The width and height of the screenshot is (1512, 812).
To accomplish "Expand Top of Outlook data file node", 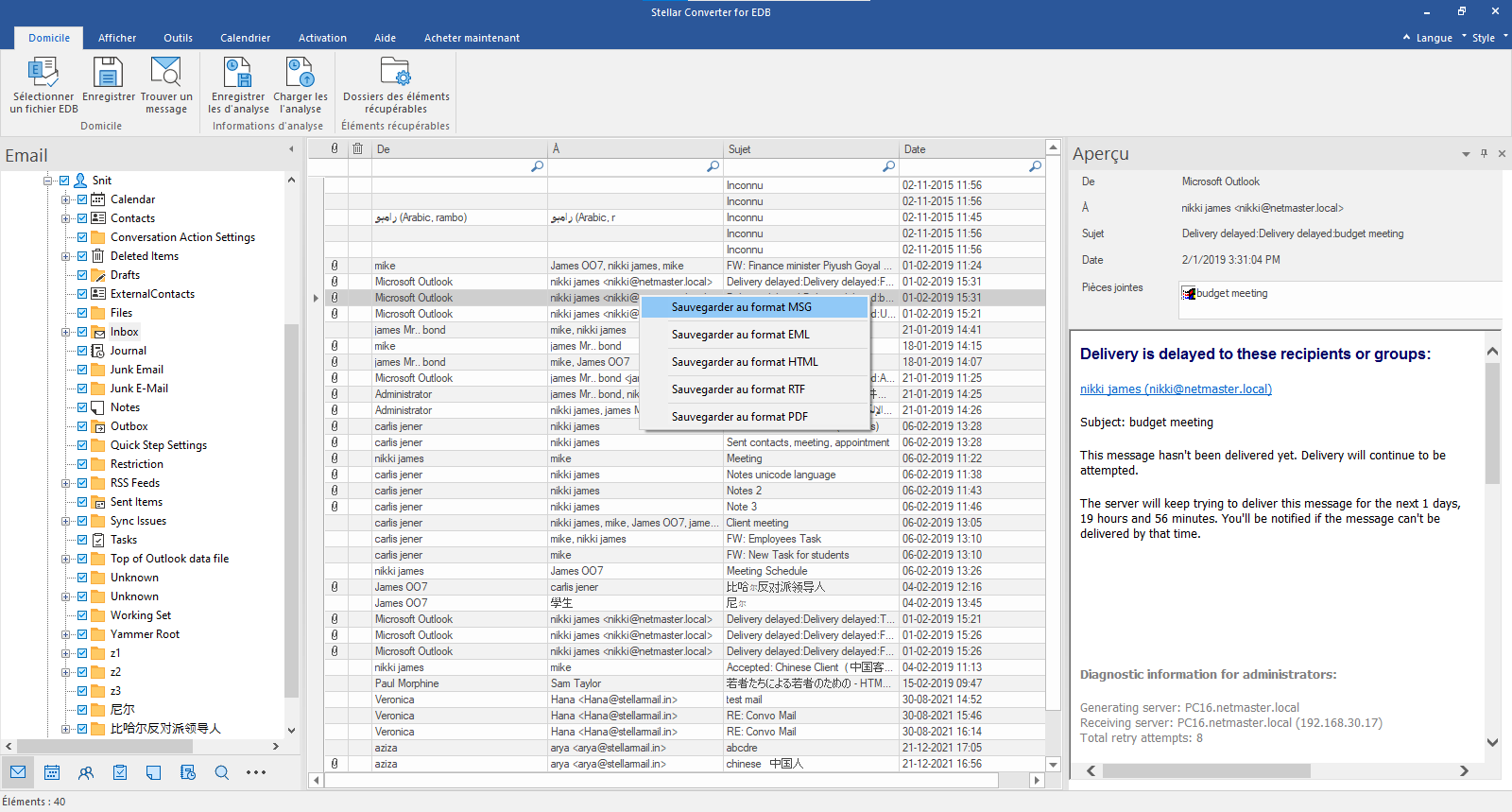I will point(65,558).
